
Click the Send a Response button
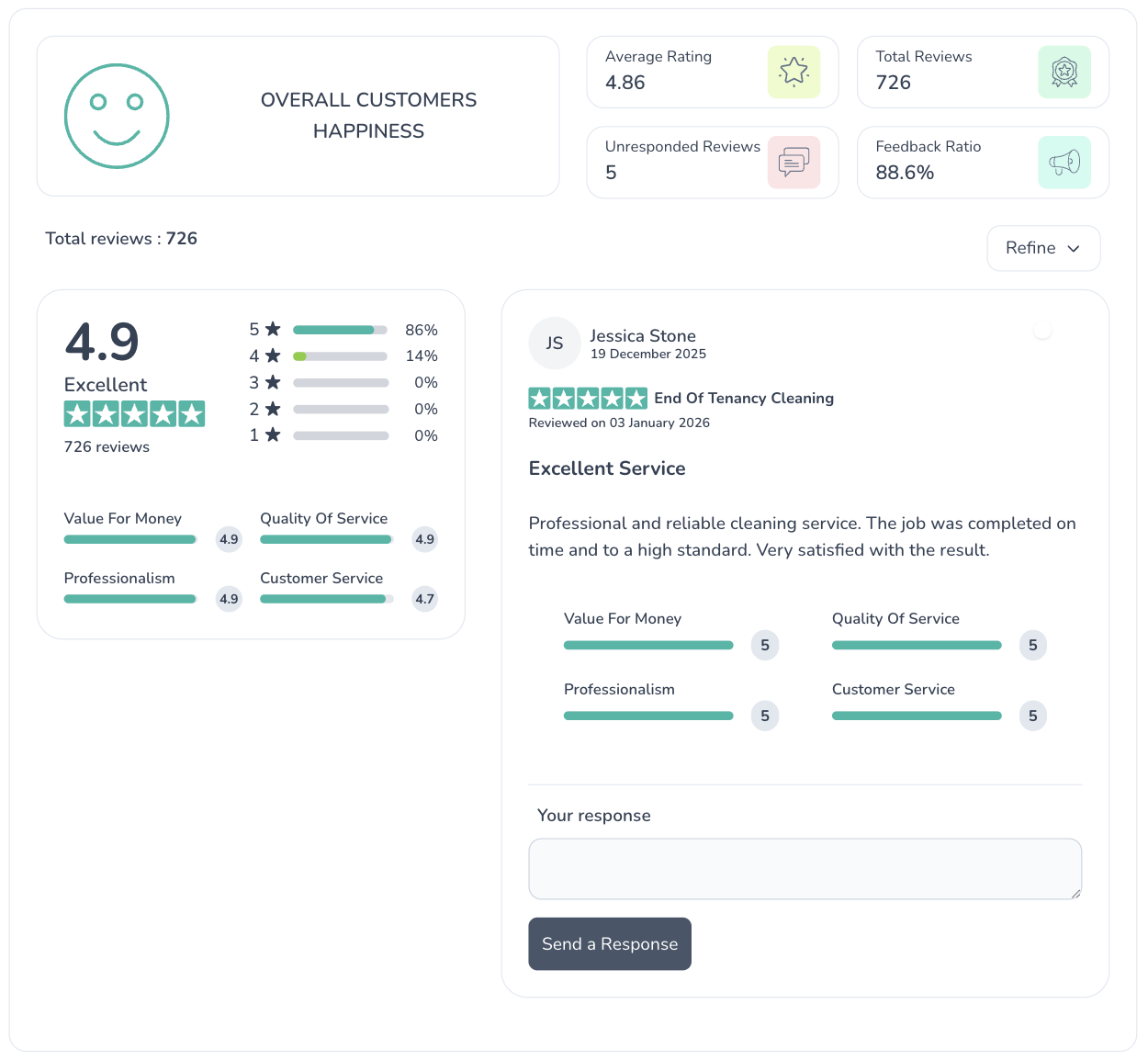tap(610, 943)
